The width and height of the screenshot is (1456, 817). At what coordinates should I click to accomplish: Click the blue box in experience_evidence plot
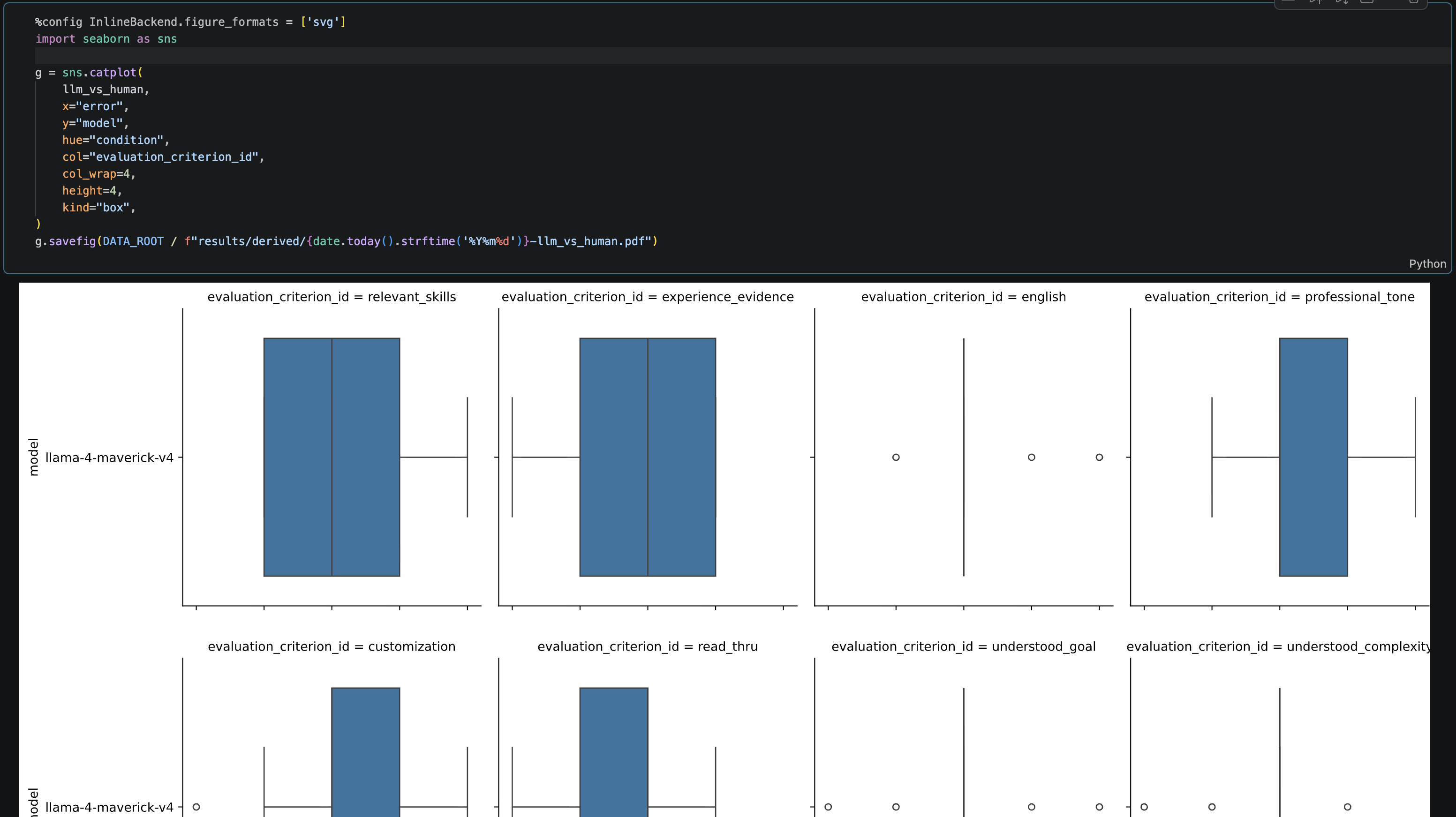(648, 457)
